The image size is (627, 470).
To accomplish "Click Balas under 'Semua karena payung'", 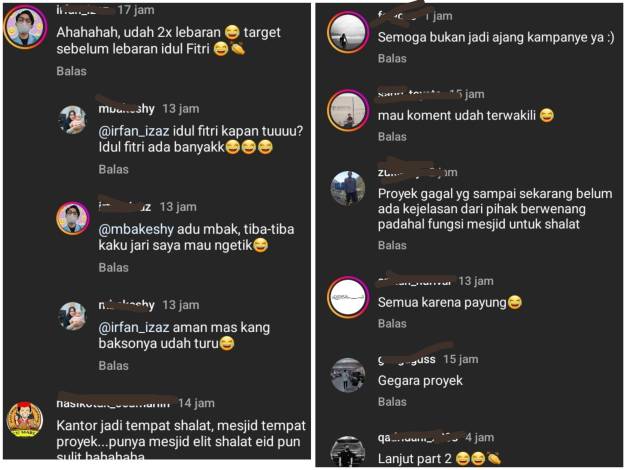I will point(392,324).
